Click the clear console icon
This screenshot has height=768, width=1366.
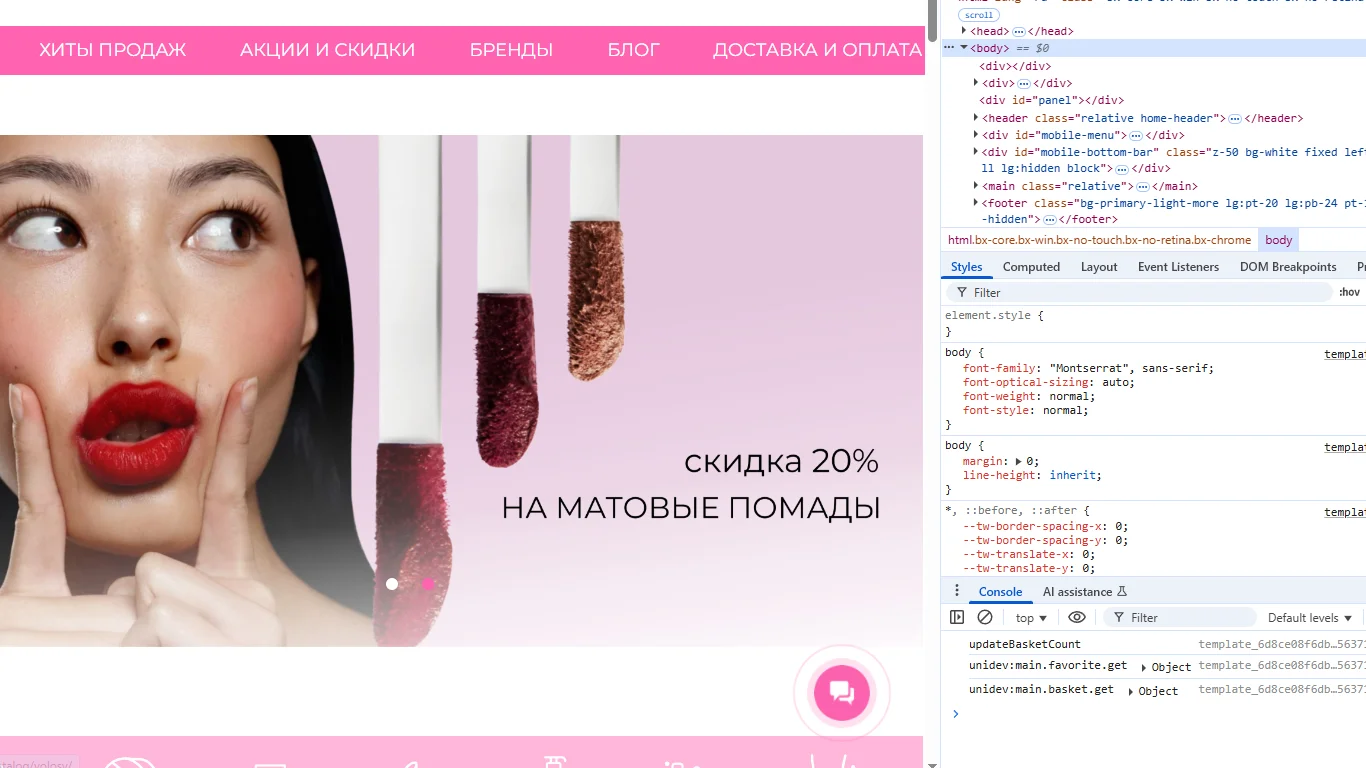(985, 618)
